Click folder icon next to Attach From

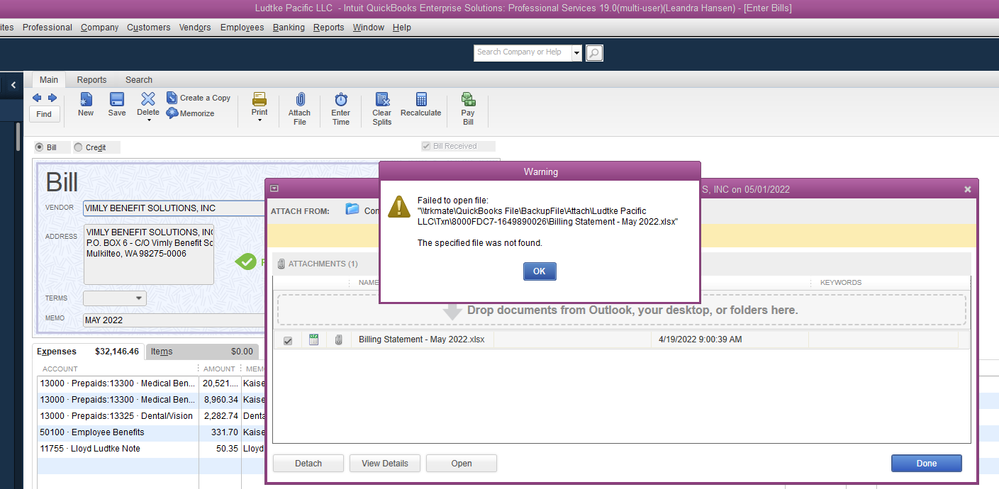pos(352,209)
